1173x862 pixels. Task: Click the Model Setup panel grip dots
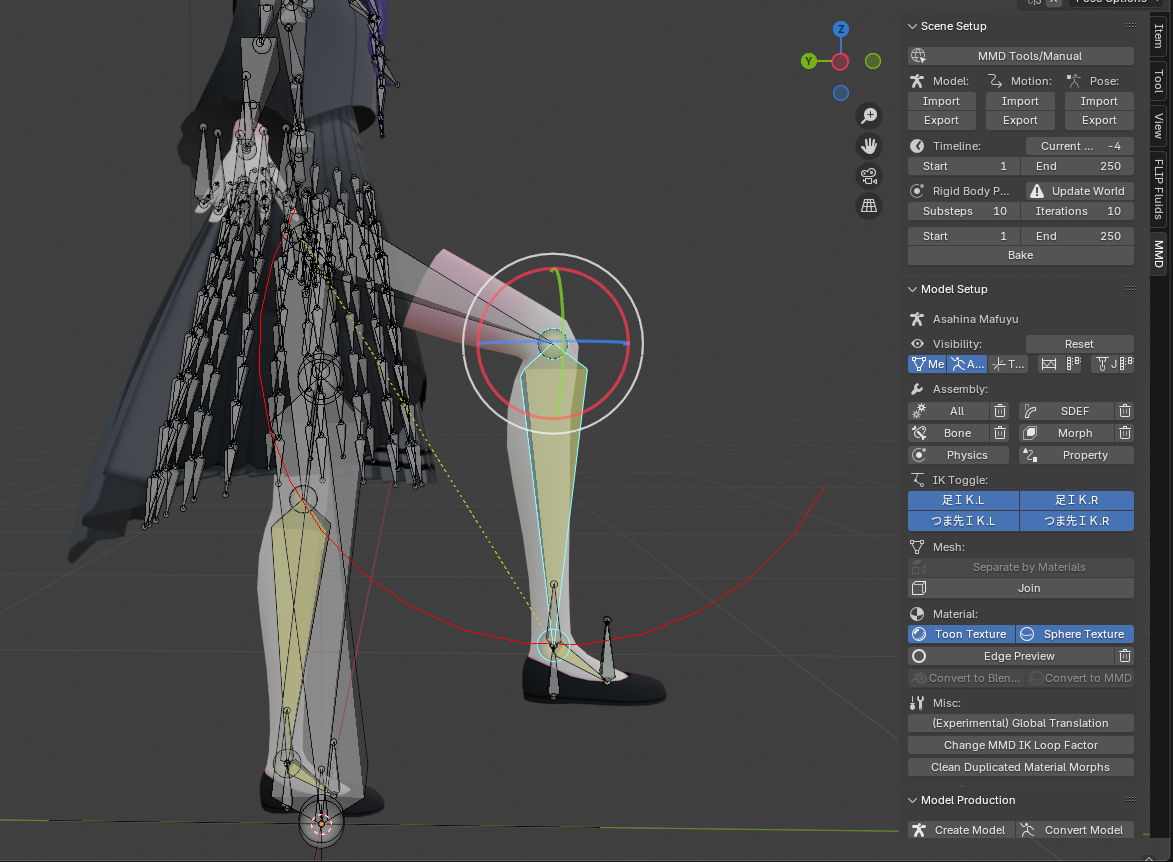(1131, 288)
